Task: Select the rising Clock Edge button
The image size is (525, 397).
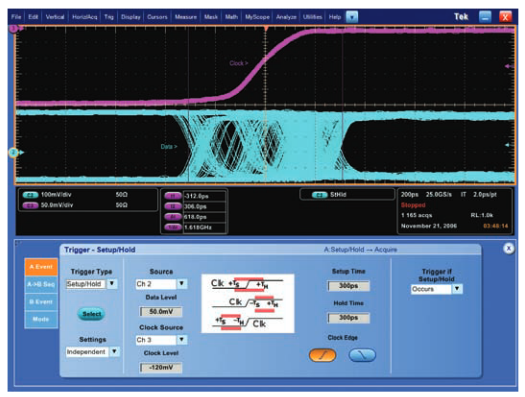Action: 322,355
